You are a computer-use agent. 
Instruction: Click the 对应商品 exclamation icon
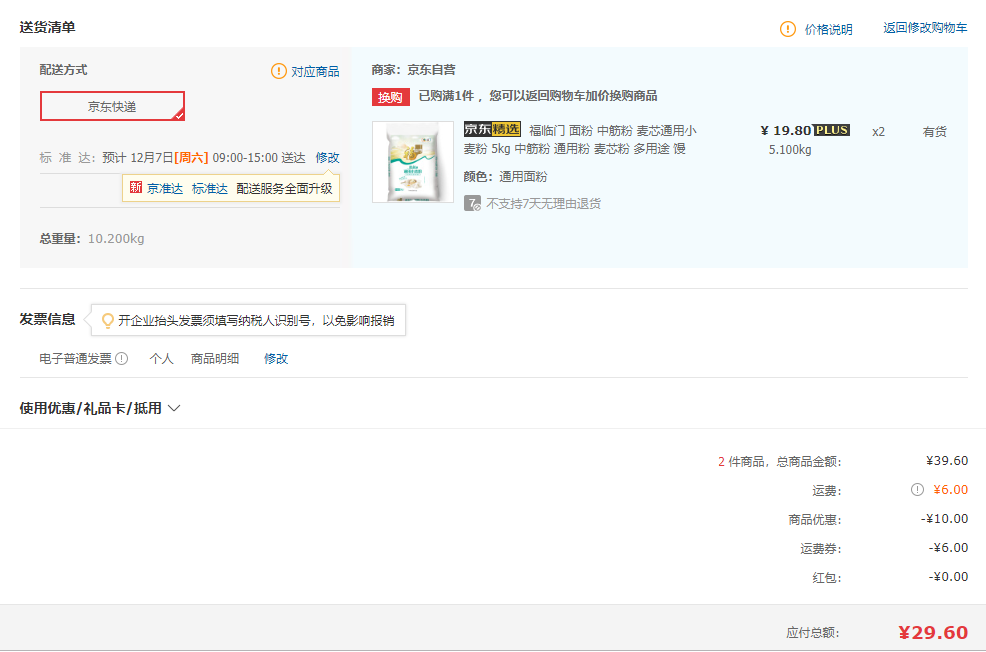click(x=279, y=71)
